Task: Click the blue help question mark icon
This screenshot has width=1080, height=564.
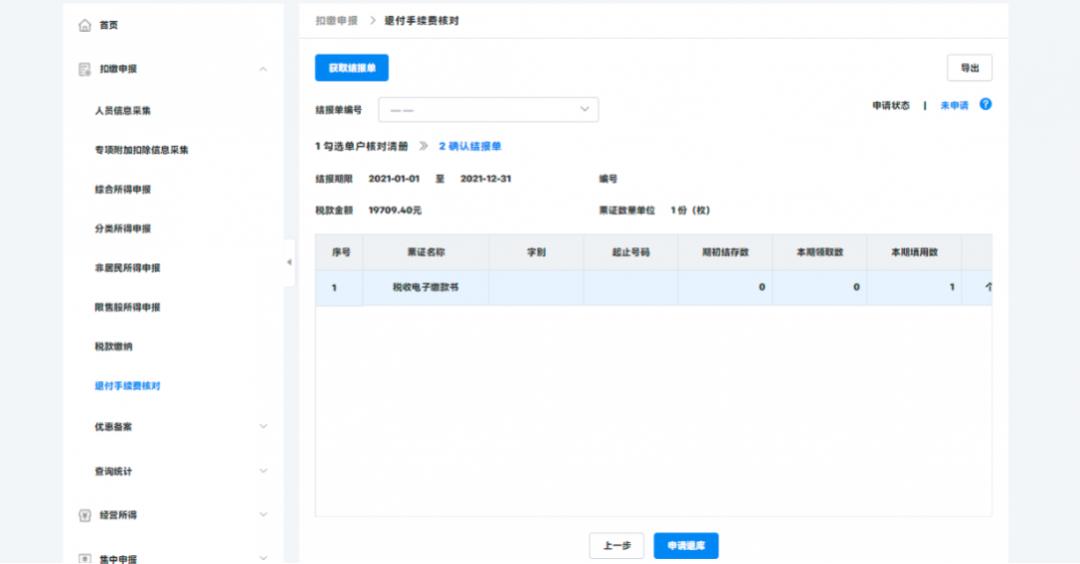Action: [x=985, y=105]
